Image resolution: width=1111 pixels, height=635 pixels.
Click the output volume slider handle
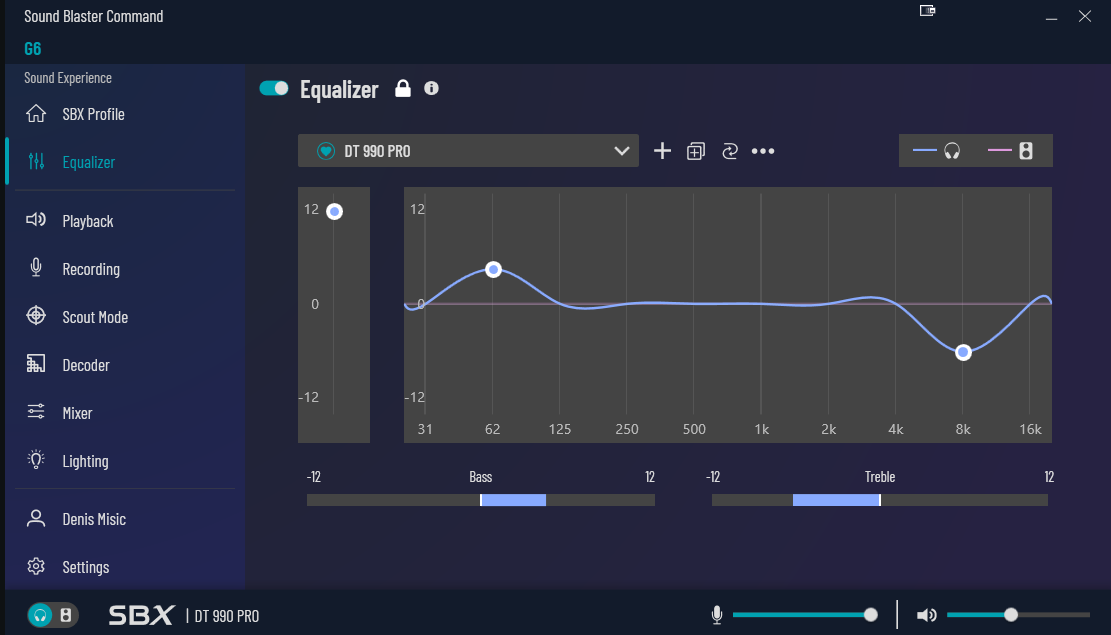[1011, 614]
